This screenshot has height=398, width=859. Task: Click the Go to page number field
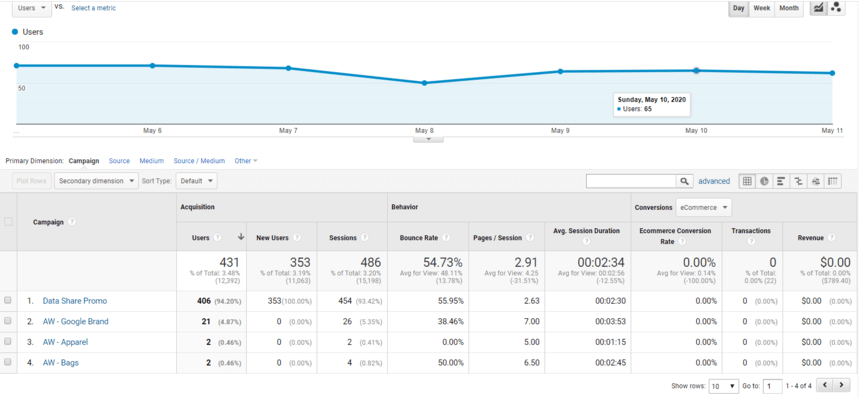click(773, 386)
